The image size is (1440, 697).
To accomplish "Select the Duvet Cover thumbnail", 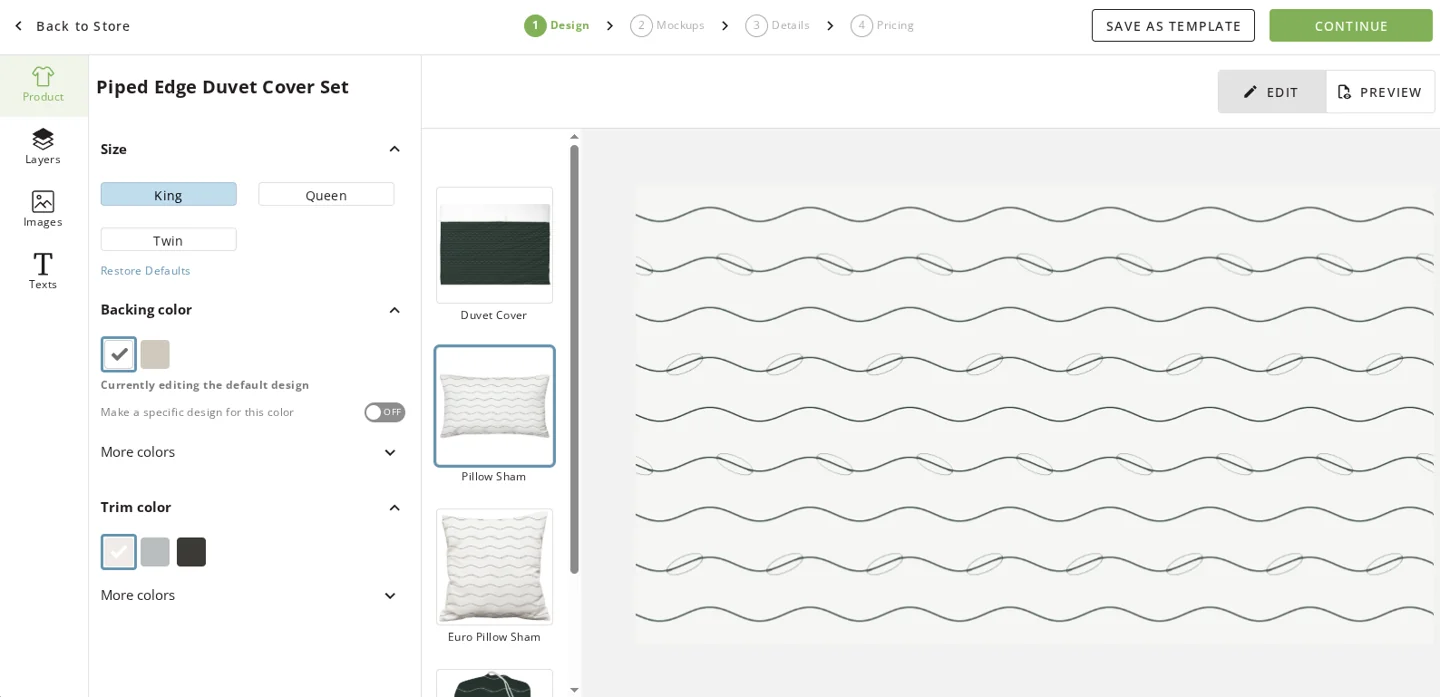I will [494, 245].
